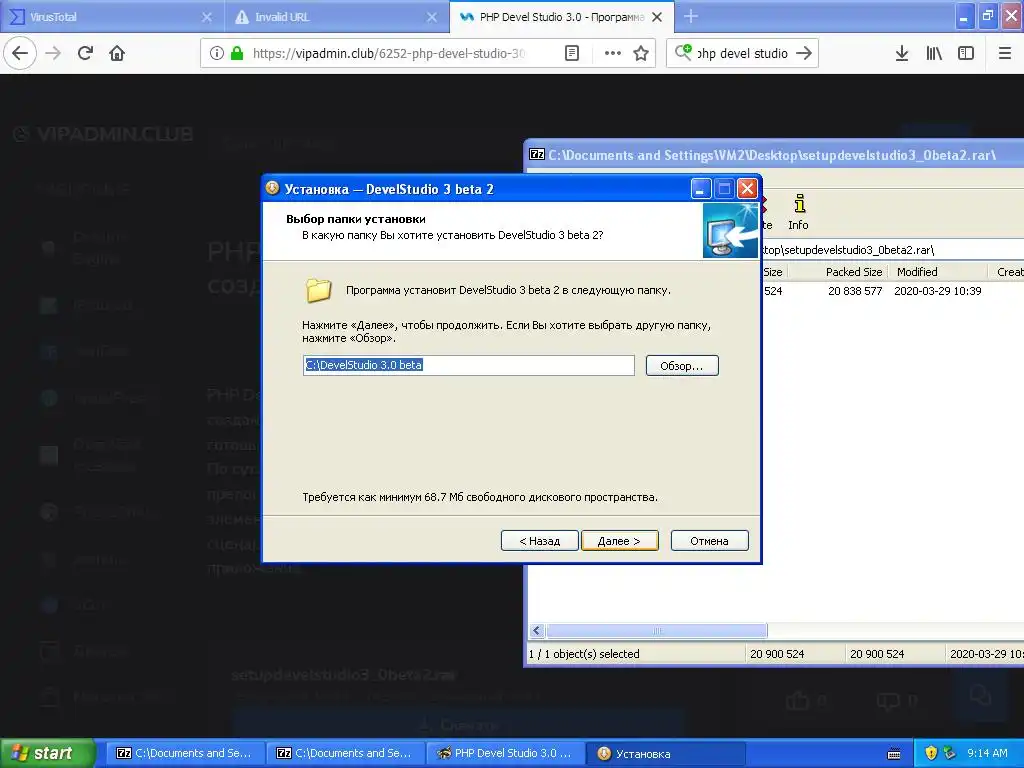Open second 7-Zip taskbar item

pyautogui.click(x=345, y=753)
